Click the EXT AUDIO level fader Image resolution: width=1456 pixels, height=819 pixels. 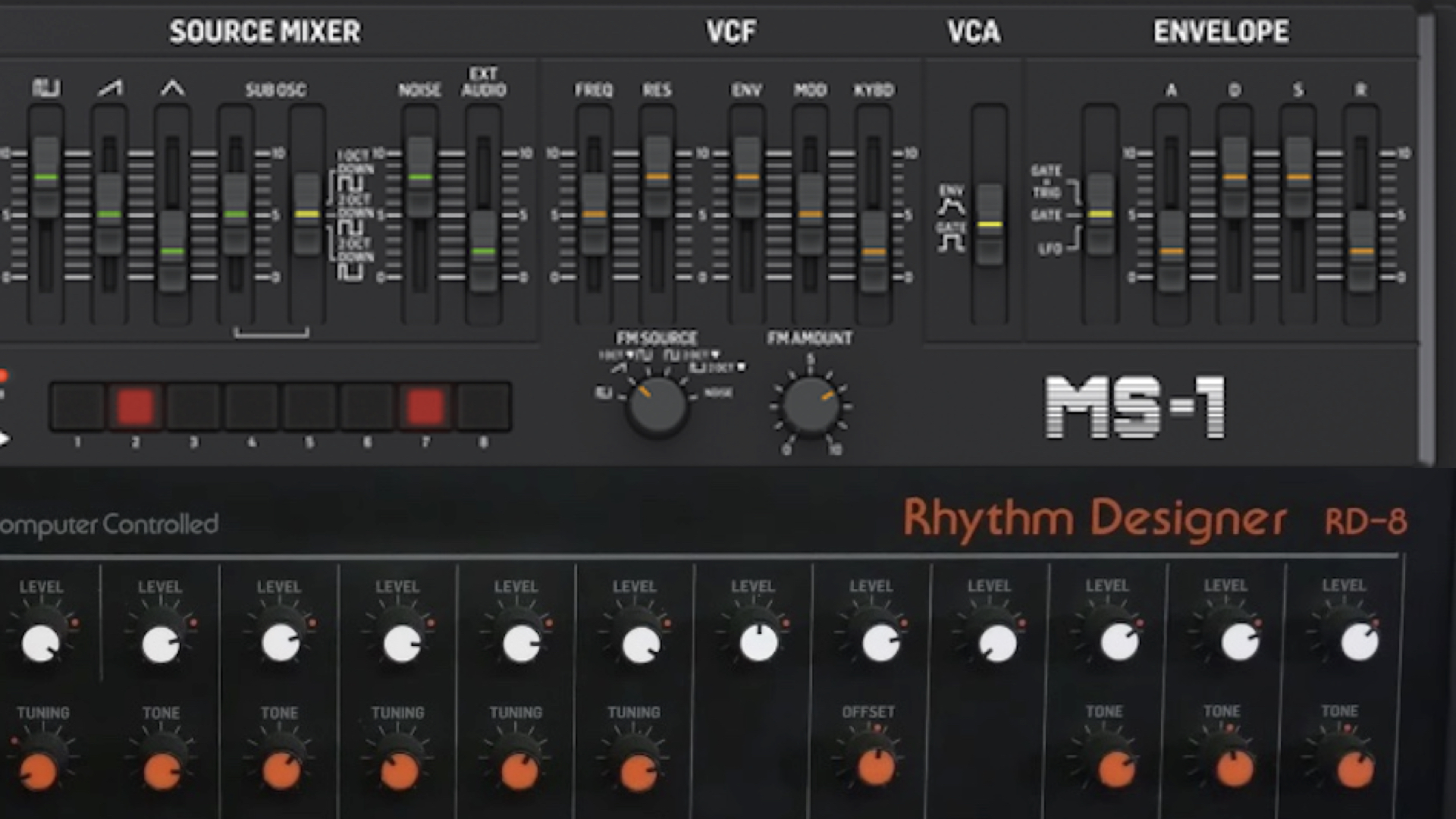tap(484, 252)
